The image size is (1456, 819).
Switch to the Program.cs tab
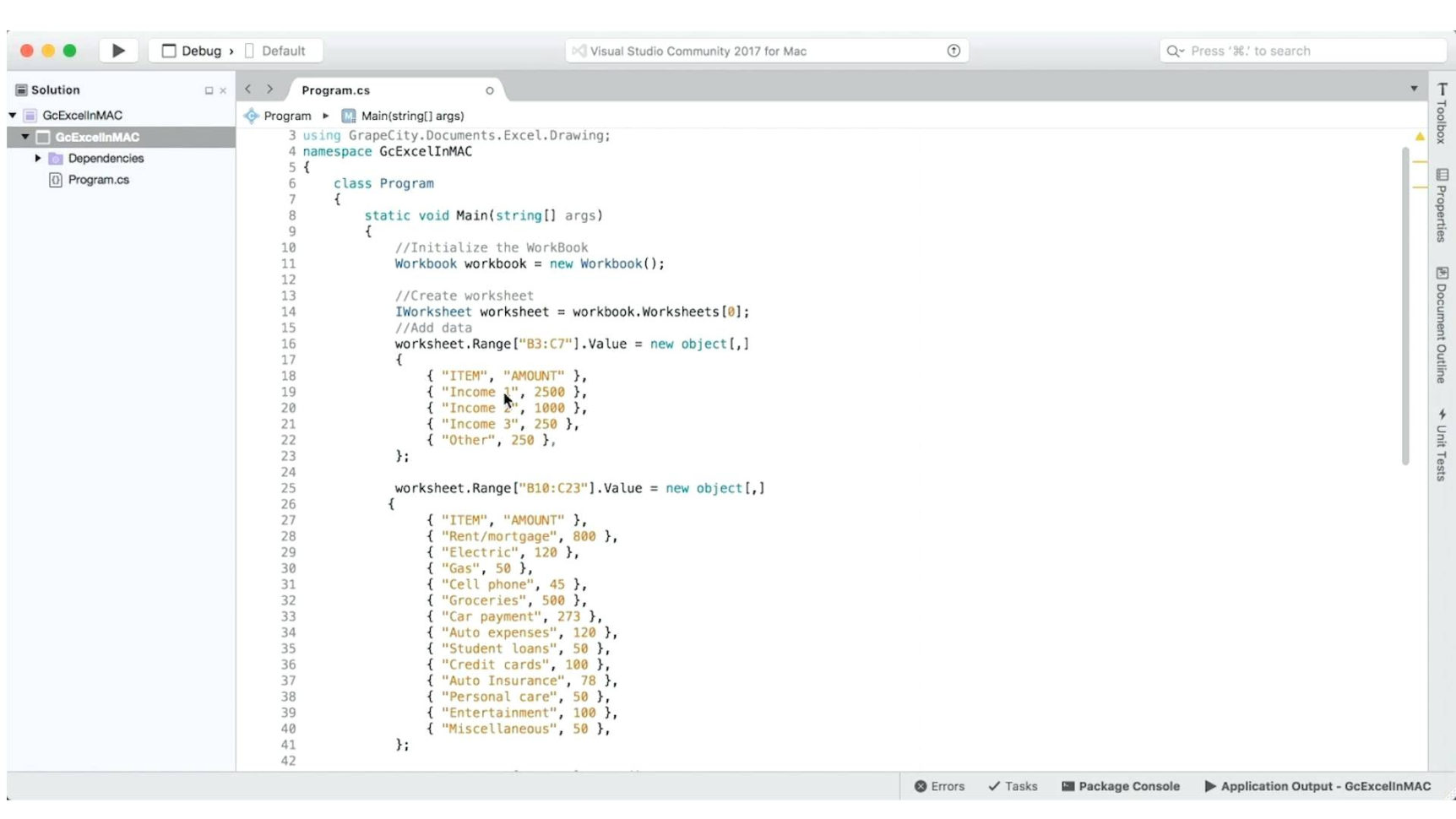click(336, 90)
